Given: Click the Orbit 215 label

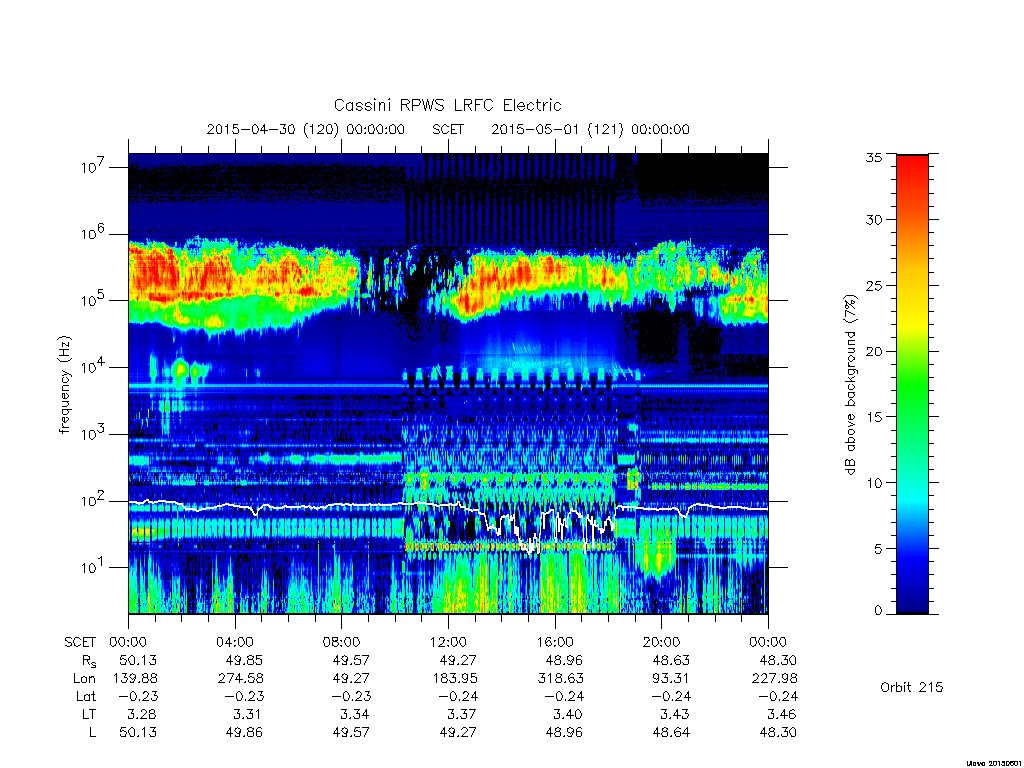Looking at the screenshot, I should [912, 687].
